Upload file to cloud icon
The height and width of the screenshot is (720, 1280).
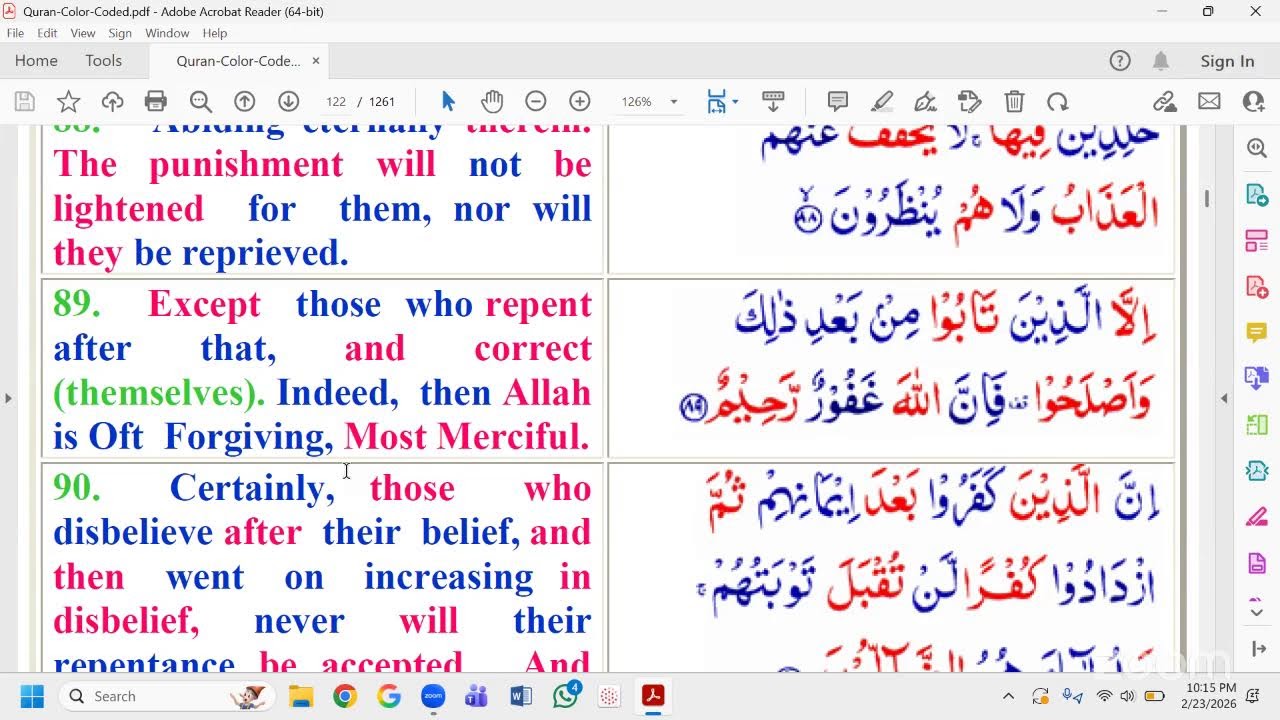112,101
